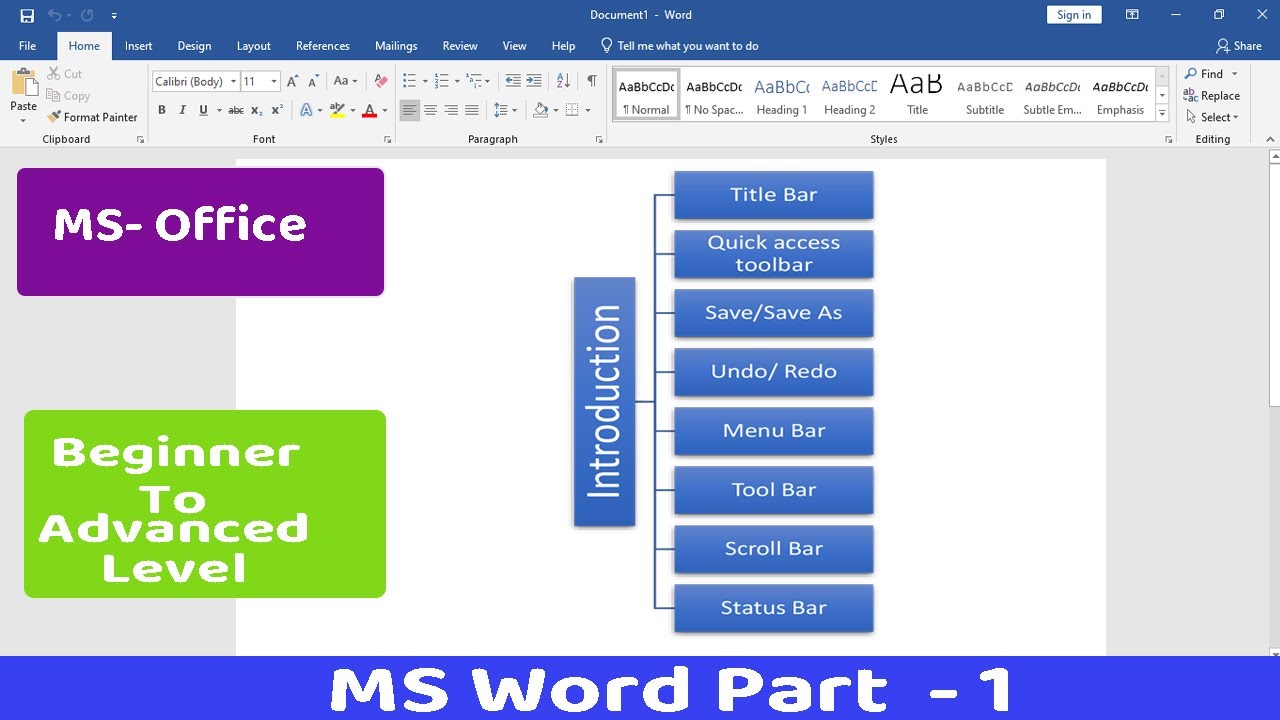The image size is (1280, 720).
Task: Apply the Heading 1 style
Action: click(781, 96)
